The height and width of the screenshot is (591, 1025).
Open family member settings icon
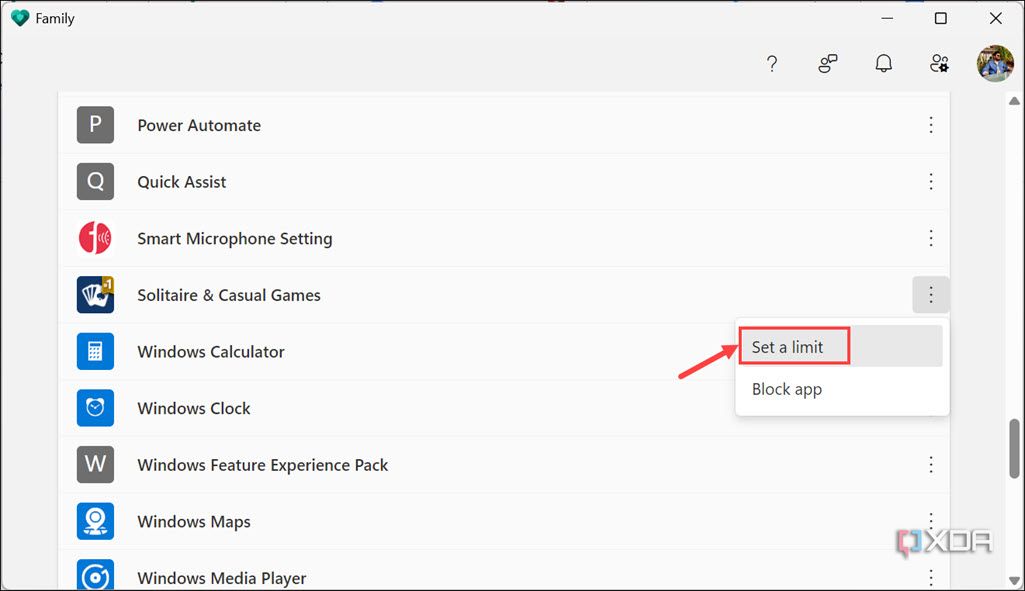939,63
